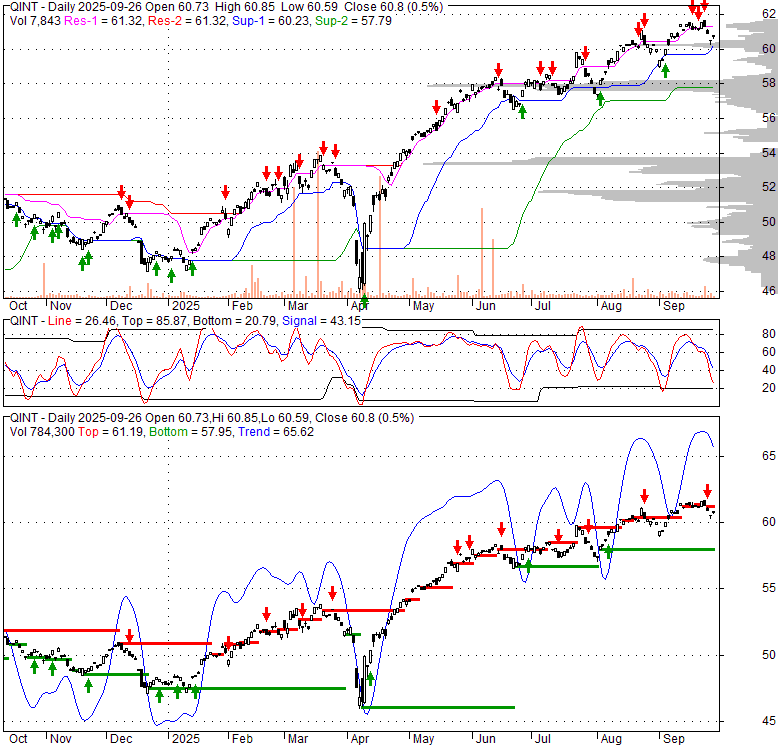Click the 62 price label on top chart axis
The height and width of the screenshot is (745, 780).
(x=769, y=13)
